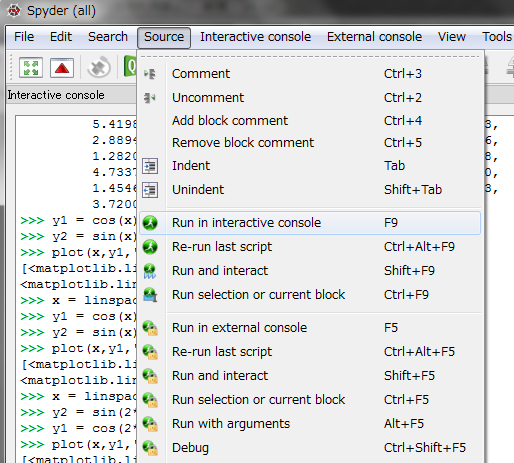Click the Indent icon in the menu

[150, 166]
